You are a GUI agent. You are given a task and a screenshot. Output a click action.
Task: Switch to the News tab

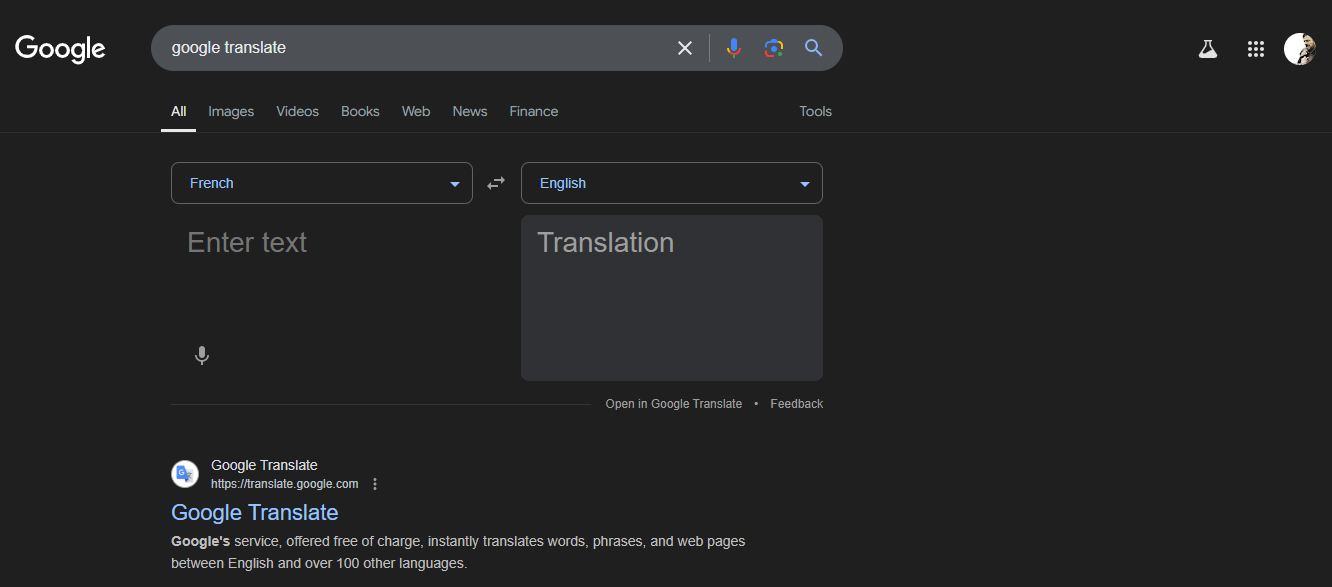[x=470, y=111]
